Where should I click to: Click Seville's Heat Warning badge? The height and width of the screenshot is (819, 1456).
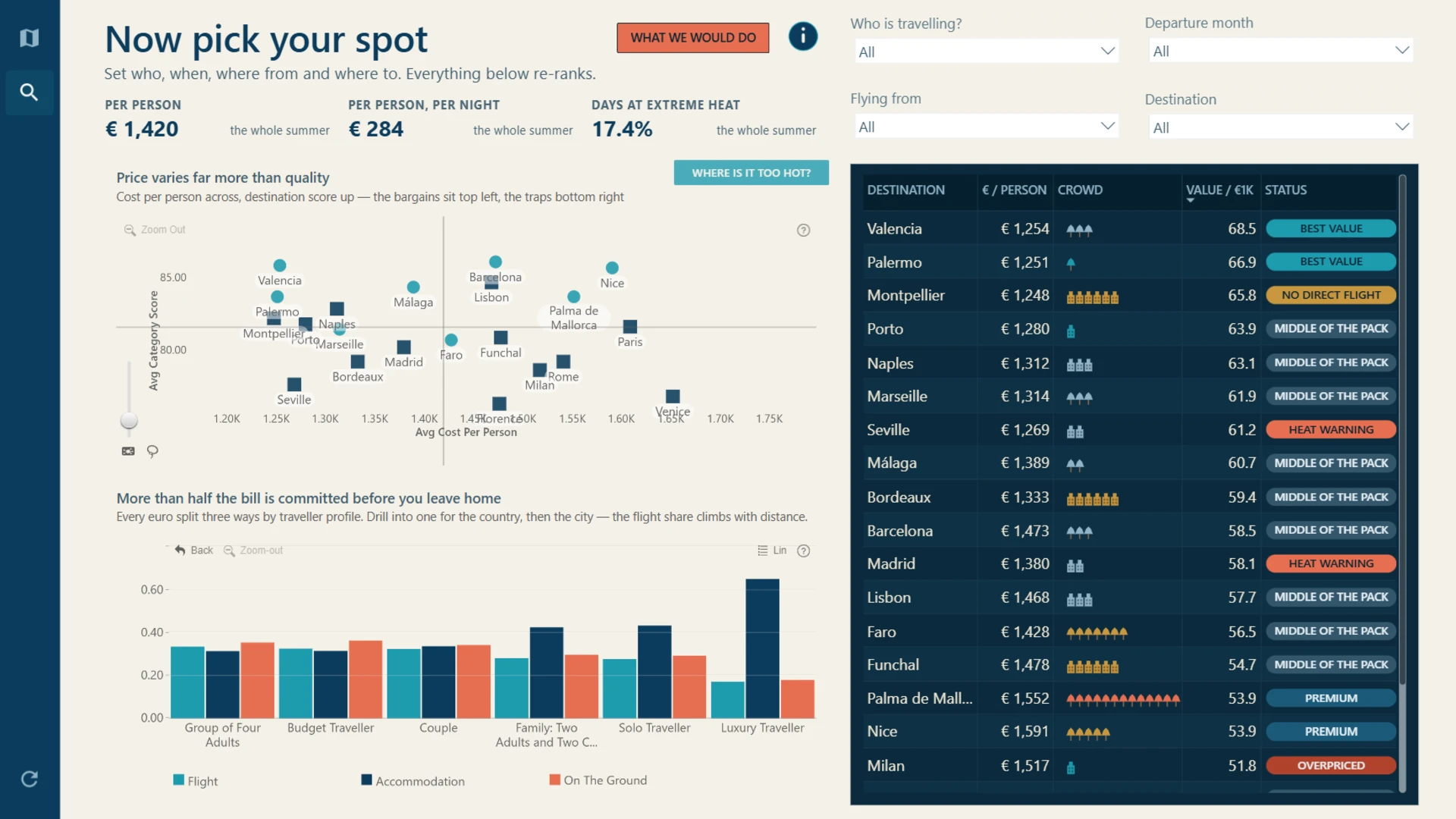click(x=1331, y=430)
